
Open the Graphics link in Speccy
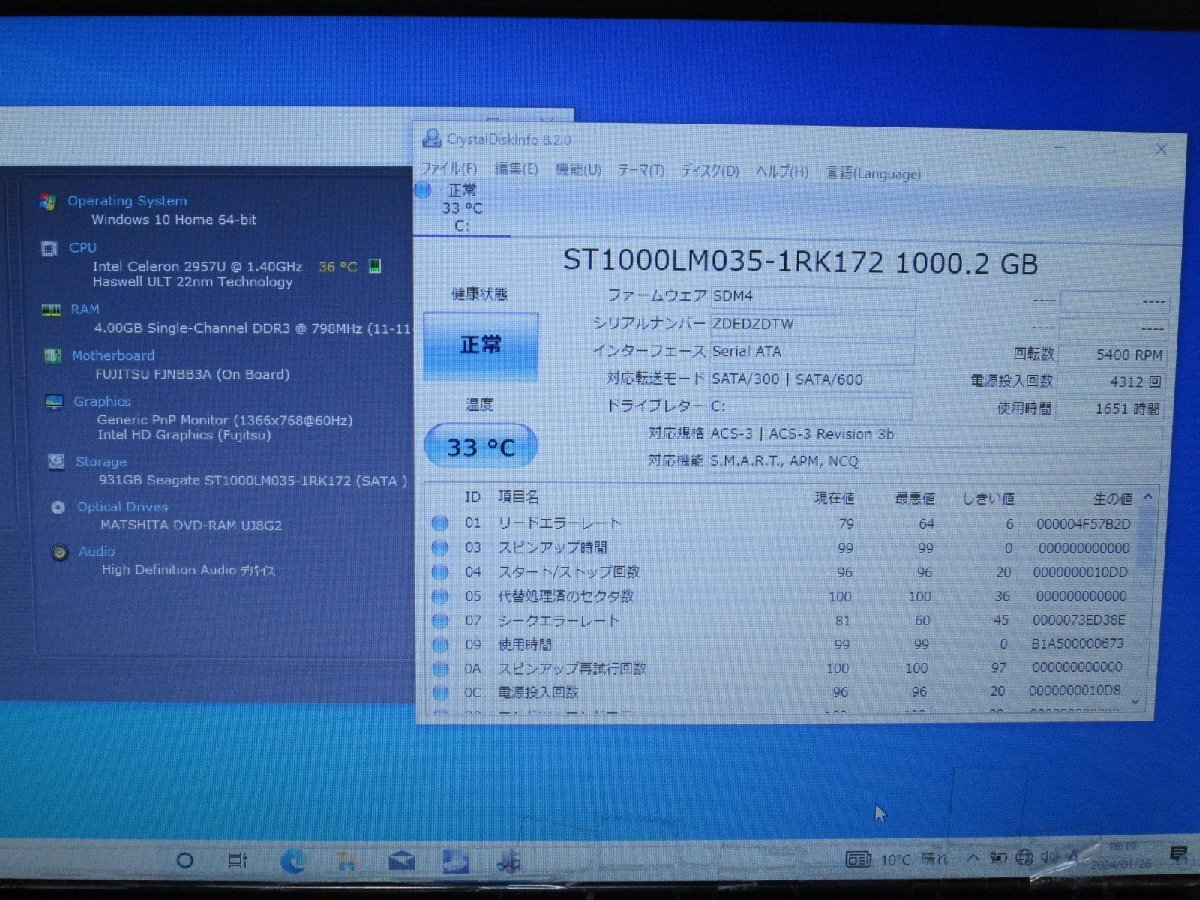pyautogui.click(x=102, y=402)
